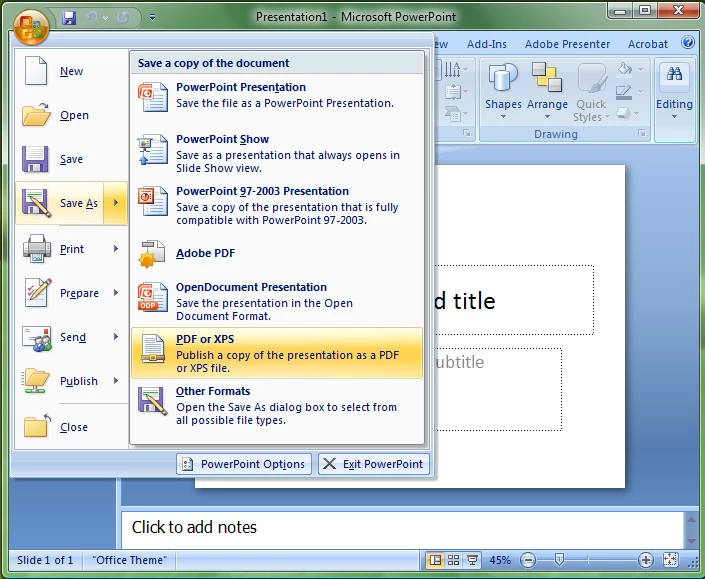This screenshot has height=579, width=705.
Task: Click the Save floppy disk icon
Action: pos(35,159)
